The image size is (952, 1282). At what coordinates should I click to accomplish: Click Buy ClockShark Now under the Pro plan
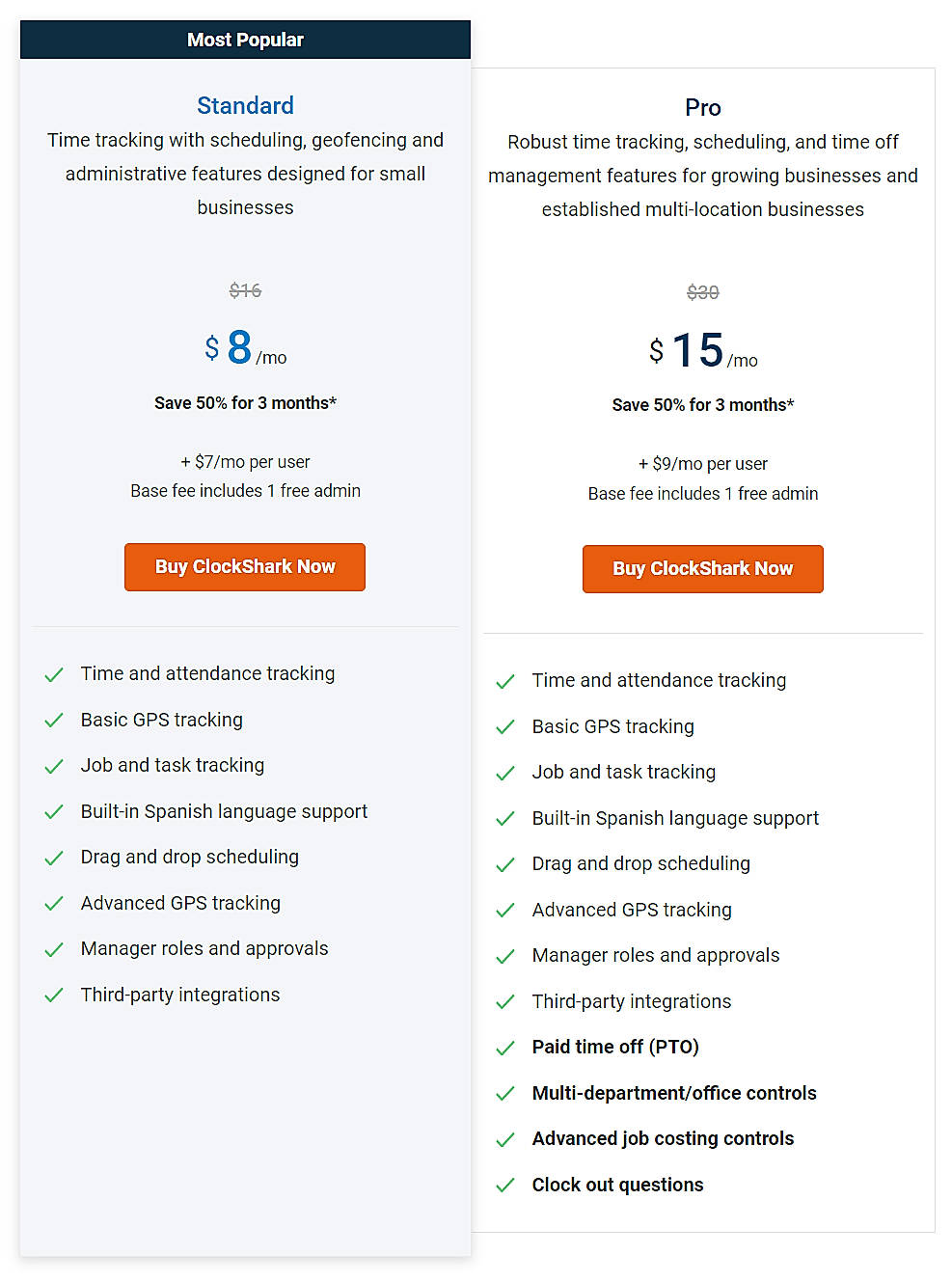702,568
